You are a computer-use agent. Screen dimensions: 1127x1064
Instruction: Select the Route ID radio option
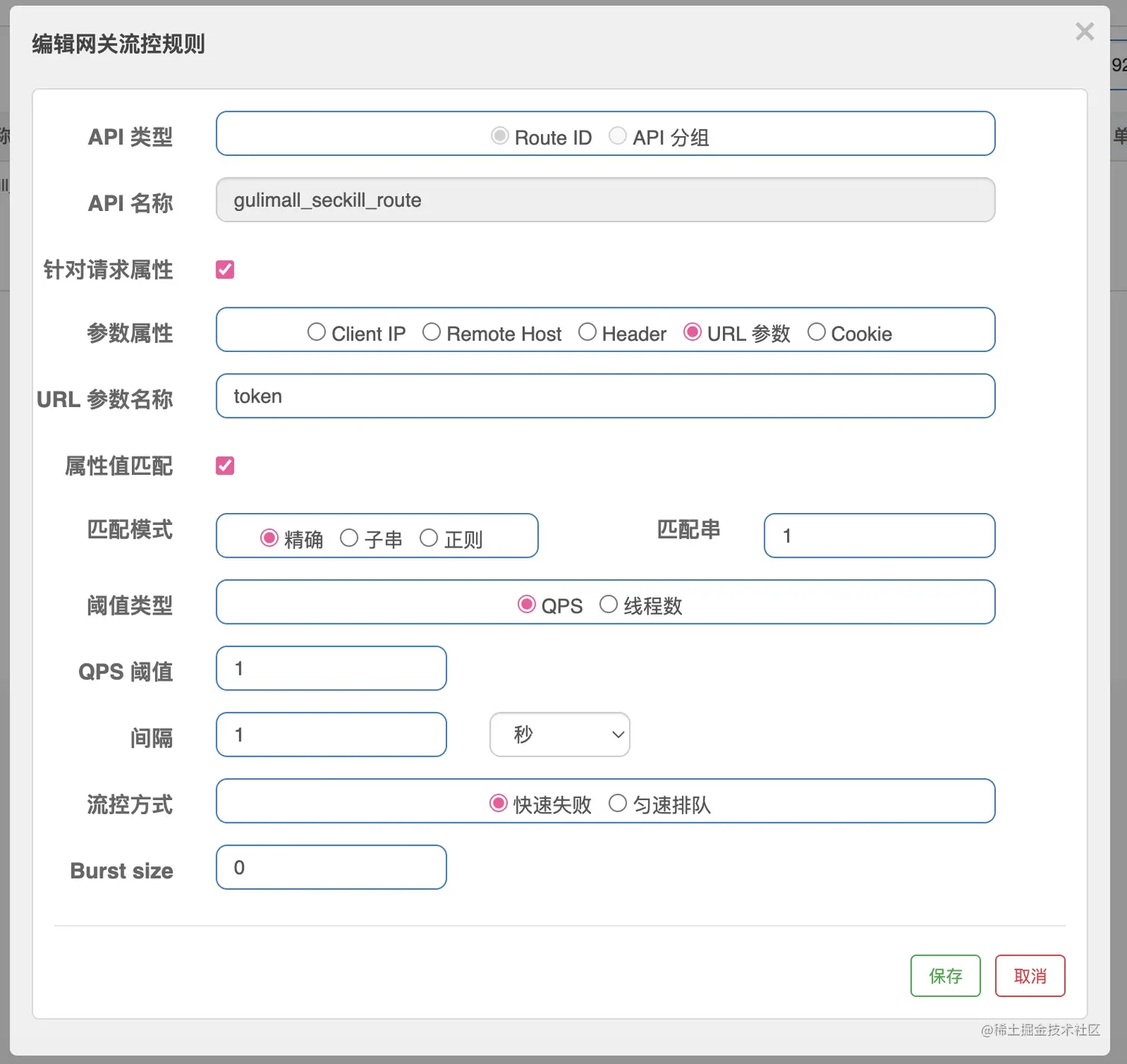499,136
